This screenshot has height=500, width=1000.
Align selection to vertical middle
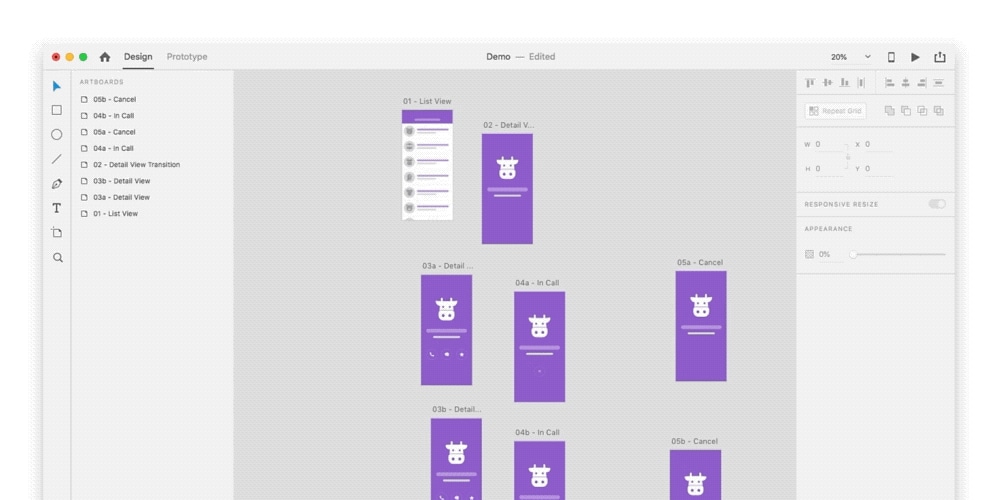click(827, 82)
